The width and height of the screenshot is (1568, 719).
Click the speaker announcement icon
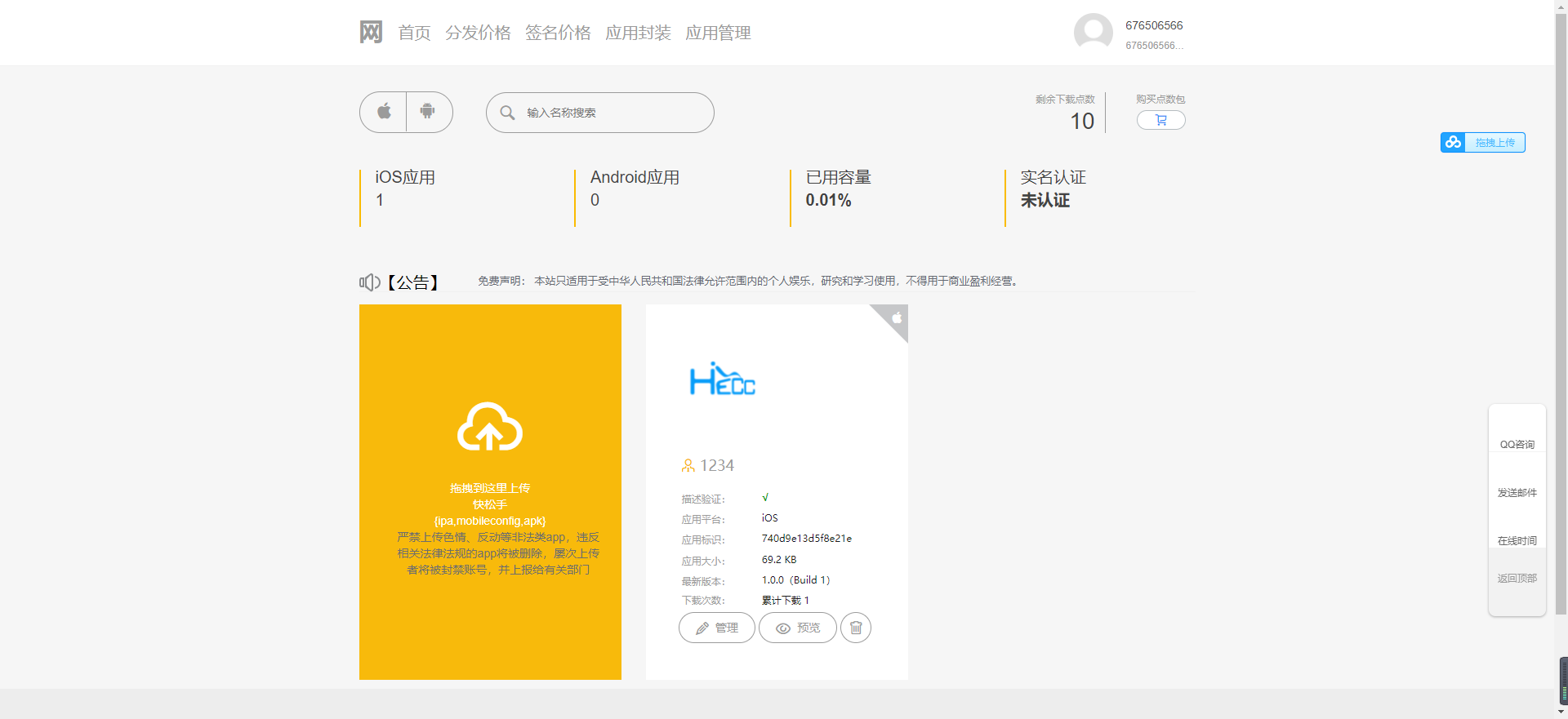[x=369, y=282]
